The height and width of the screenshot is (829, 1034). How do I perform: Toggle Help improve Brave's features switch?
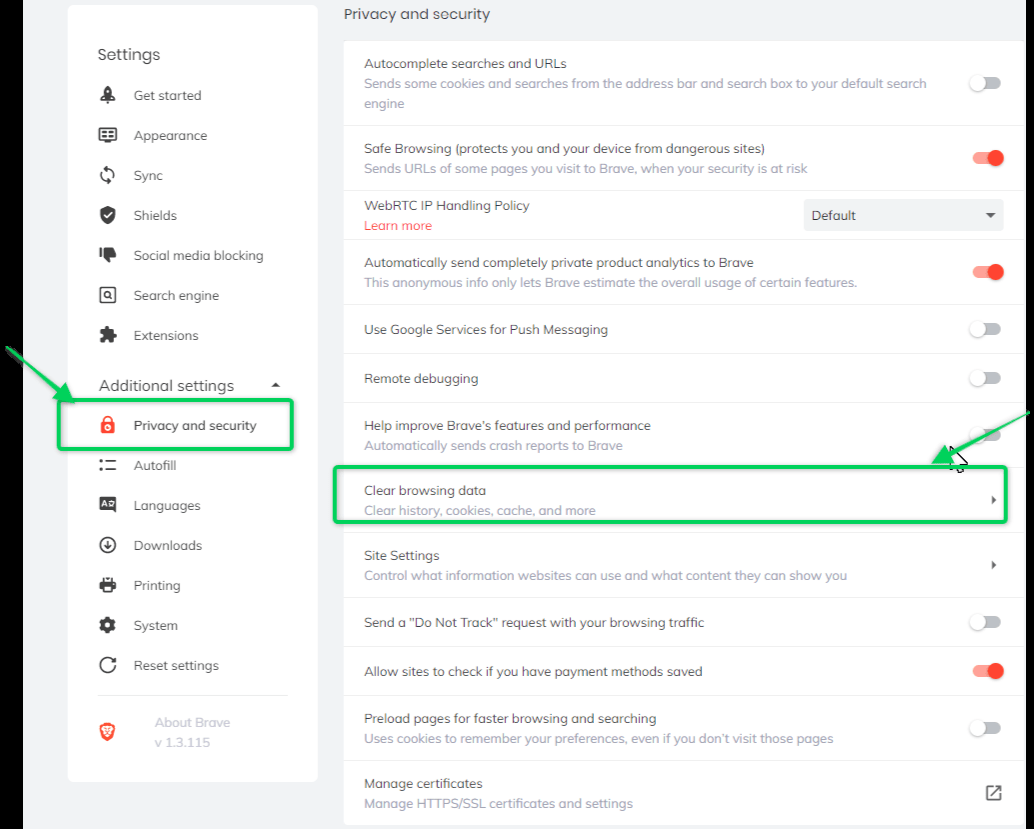coord(985,434)
